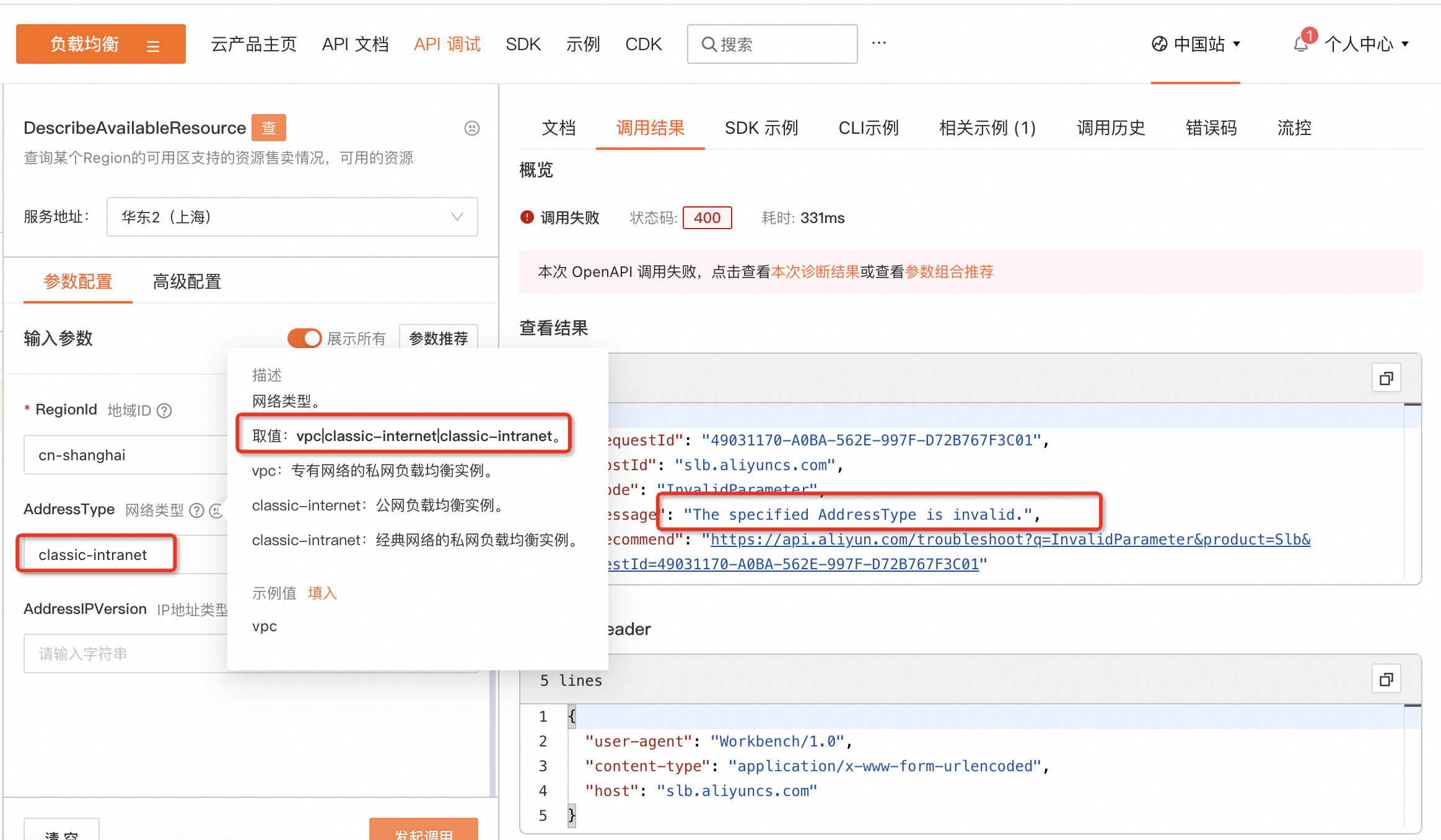Click the red 调用失败 error icon

(x=527, y=217)
